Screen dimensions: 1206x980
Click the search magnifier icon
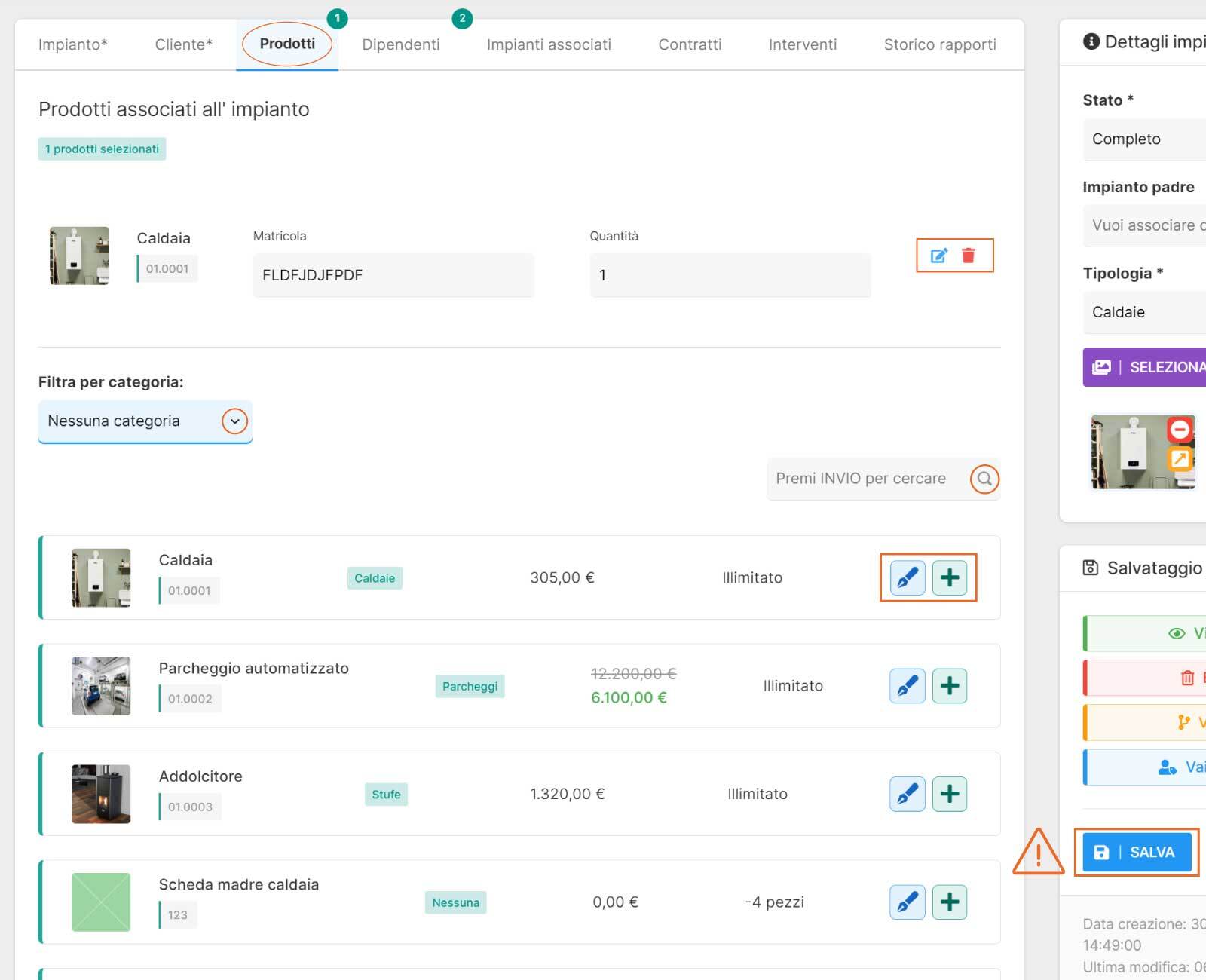pyautogui.click(x=984, y=479)
